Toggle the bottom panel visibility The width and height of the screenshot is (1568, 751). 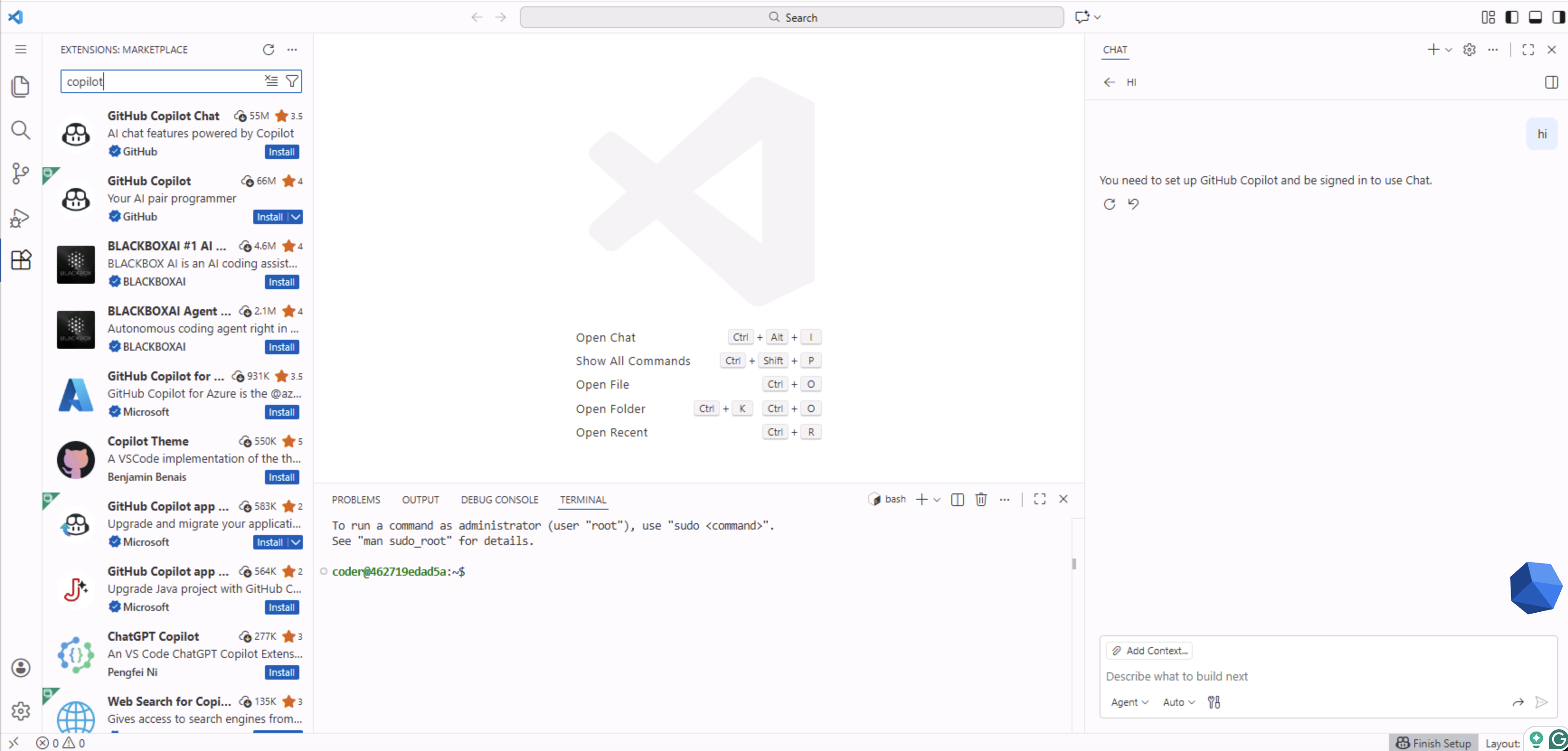coord(1535,17)
